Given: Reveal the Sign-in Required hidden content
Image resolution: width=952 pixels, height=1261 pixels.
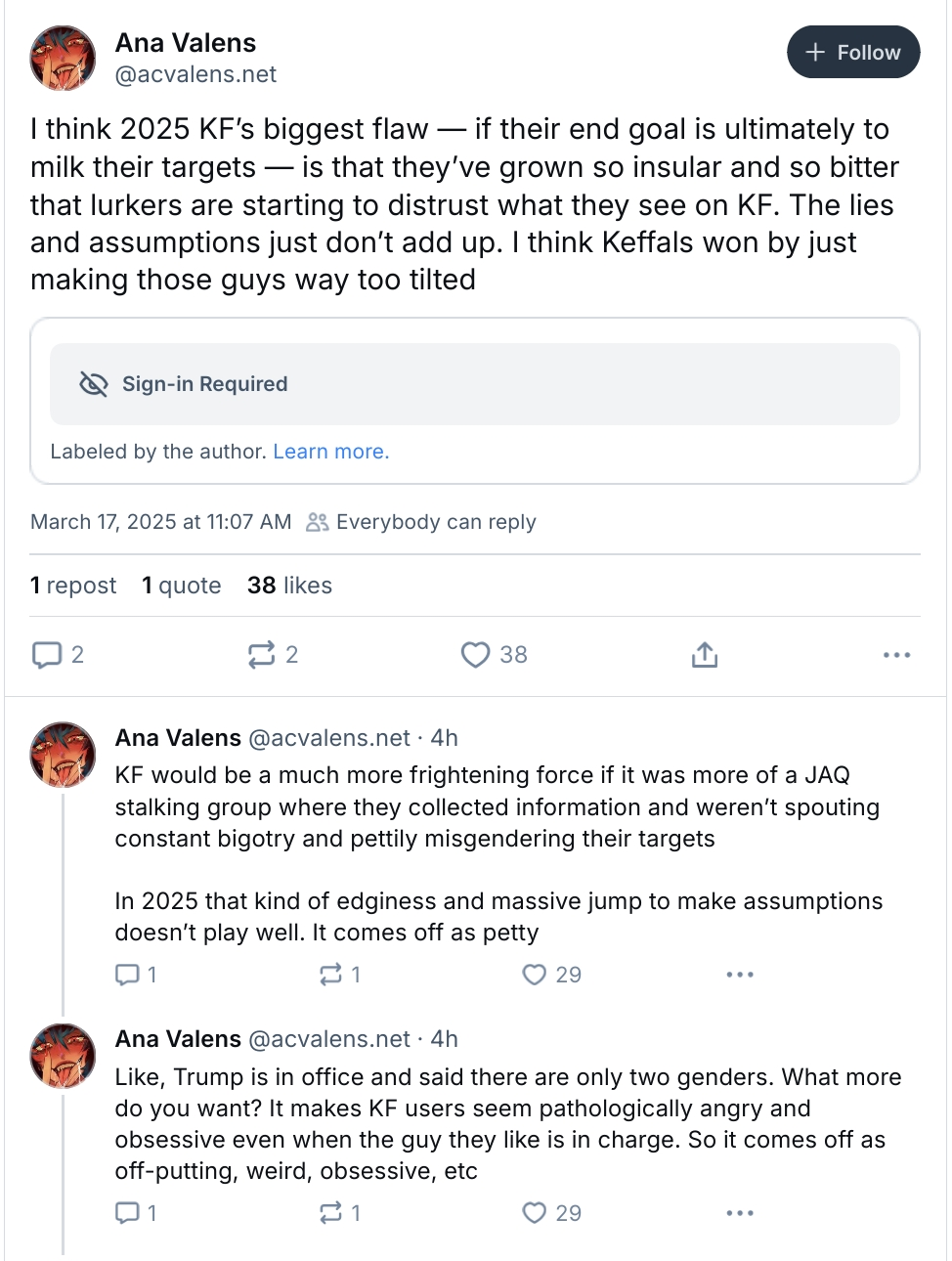Looking at the screenshot, I should (475, 384).
